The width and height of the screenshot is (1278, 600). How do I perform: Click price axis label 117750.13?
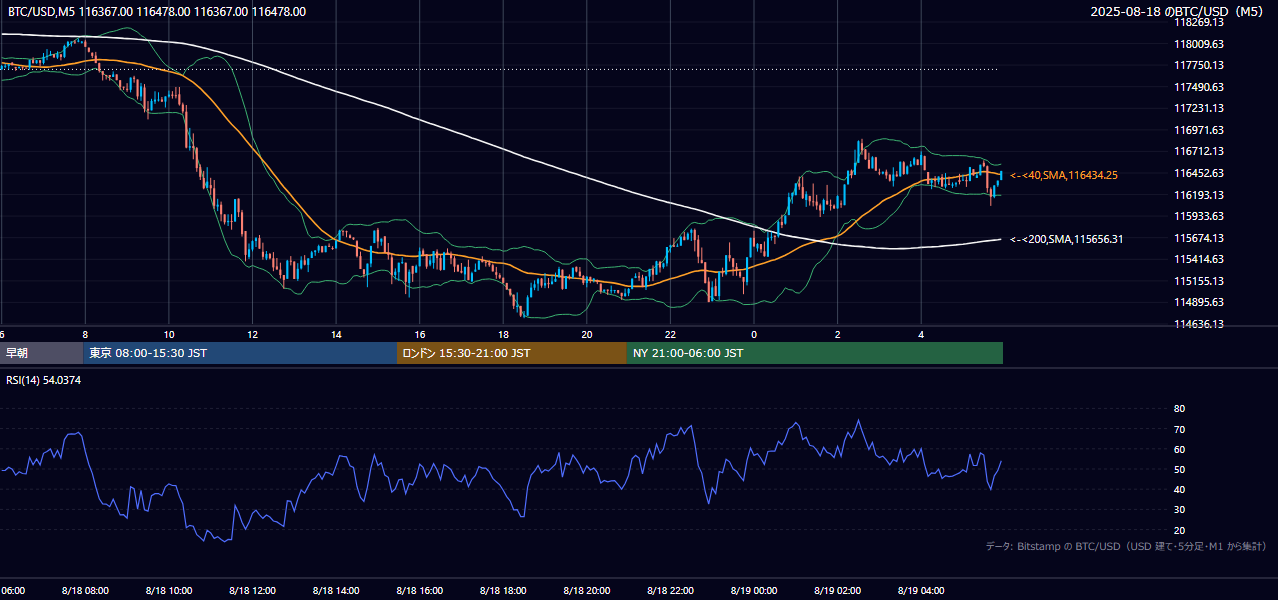coord(1199,65)
